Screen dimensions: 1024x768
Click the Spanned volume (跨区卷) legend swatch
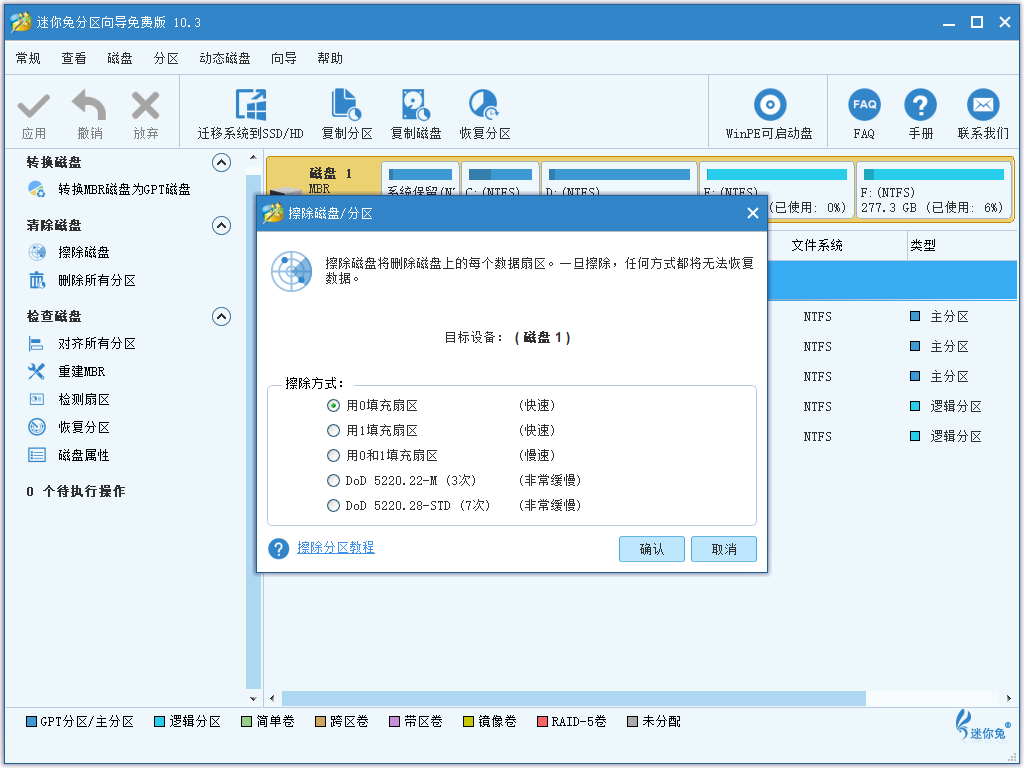tap(320, 722)
